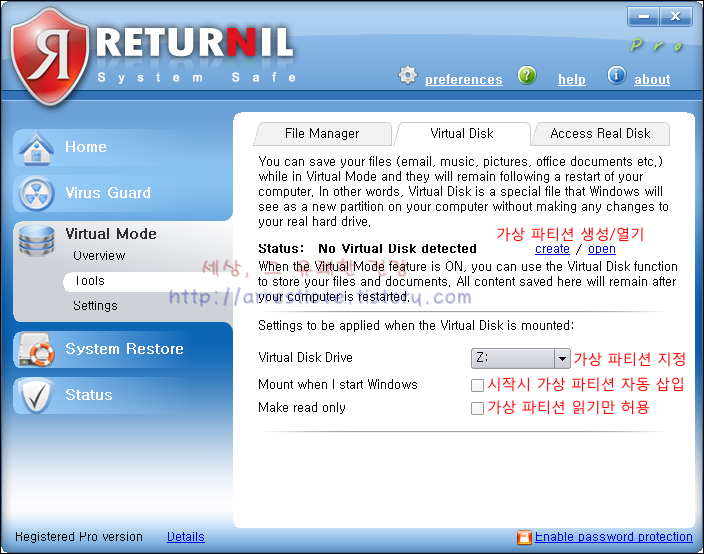View registration Details link
Image resolution: width=704 pixels, height=554 pixels.
[185, 537]
